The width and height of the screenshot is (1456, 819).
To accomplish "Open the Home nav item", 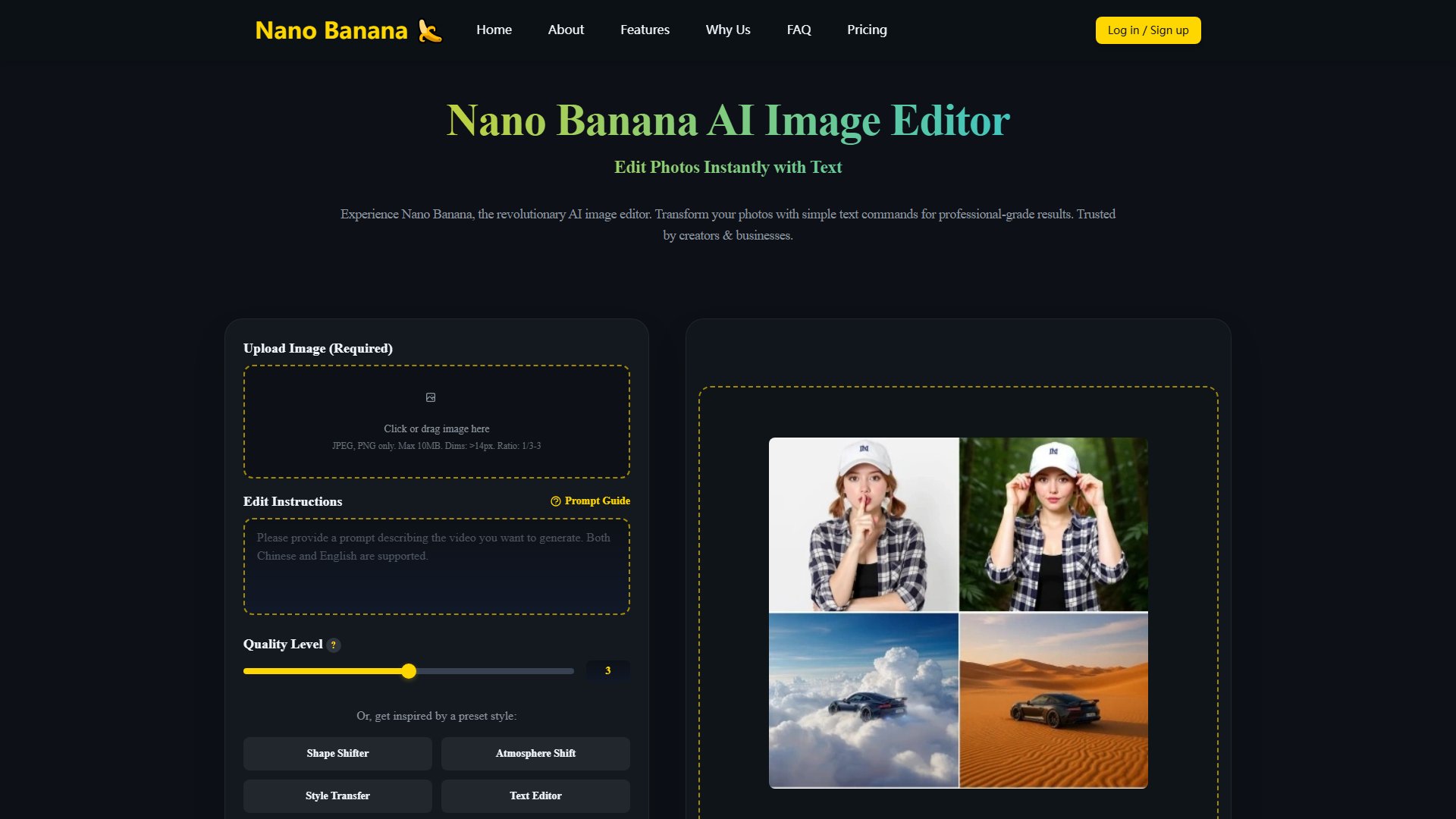I will click(494, 30).
